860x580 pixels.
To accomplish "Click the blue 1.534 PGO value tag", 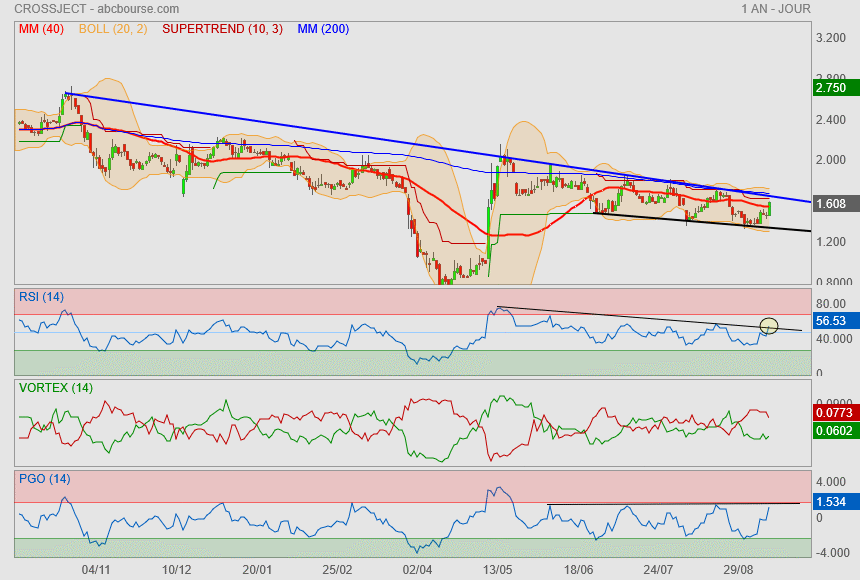I will 831,501.
